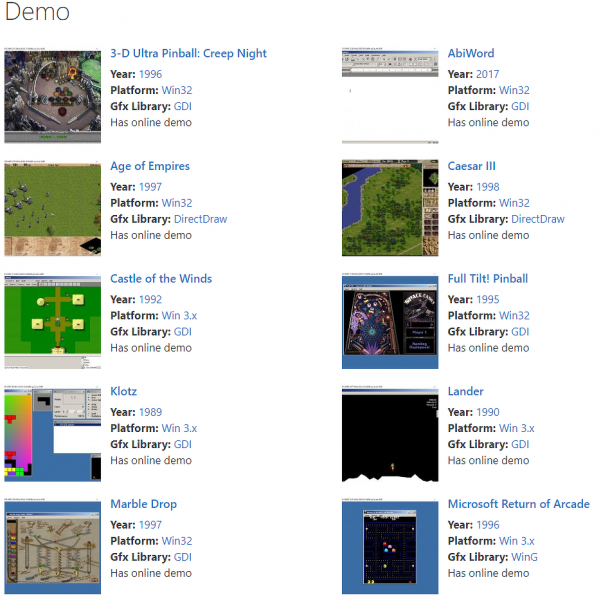Select GDI library link under Full Tilt! Pinball
The height and width of the screenshot is (600, 601).
520,332
